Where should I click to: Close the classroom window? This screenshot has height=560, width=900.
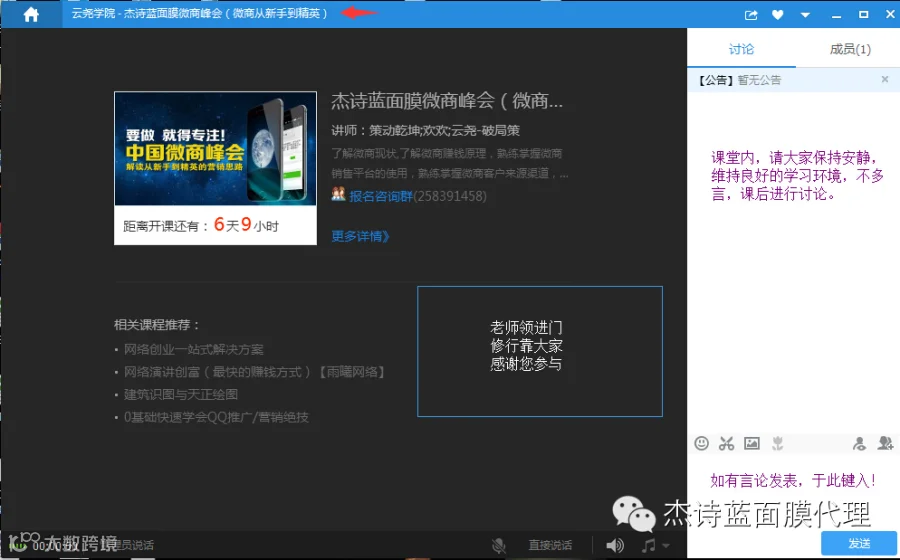(x=890, y=15)
